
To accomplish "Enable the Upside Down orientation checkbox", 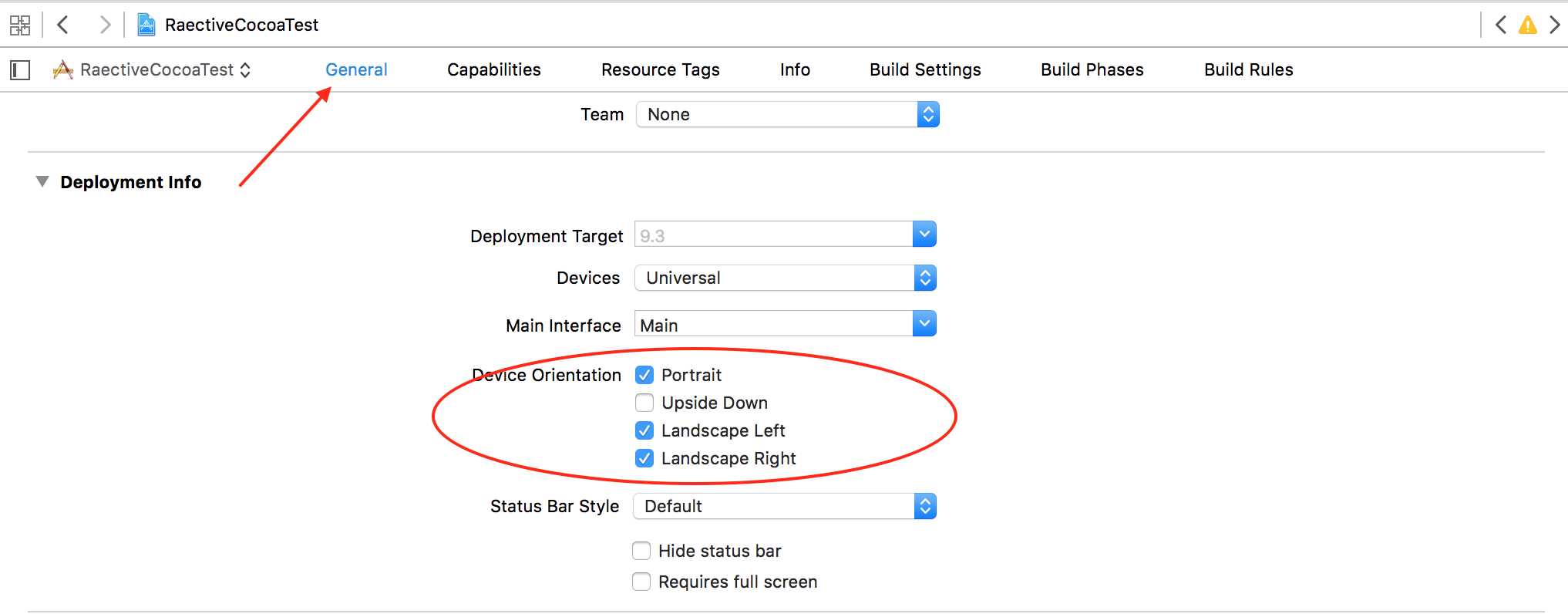I will click(644, 403).
